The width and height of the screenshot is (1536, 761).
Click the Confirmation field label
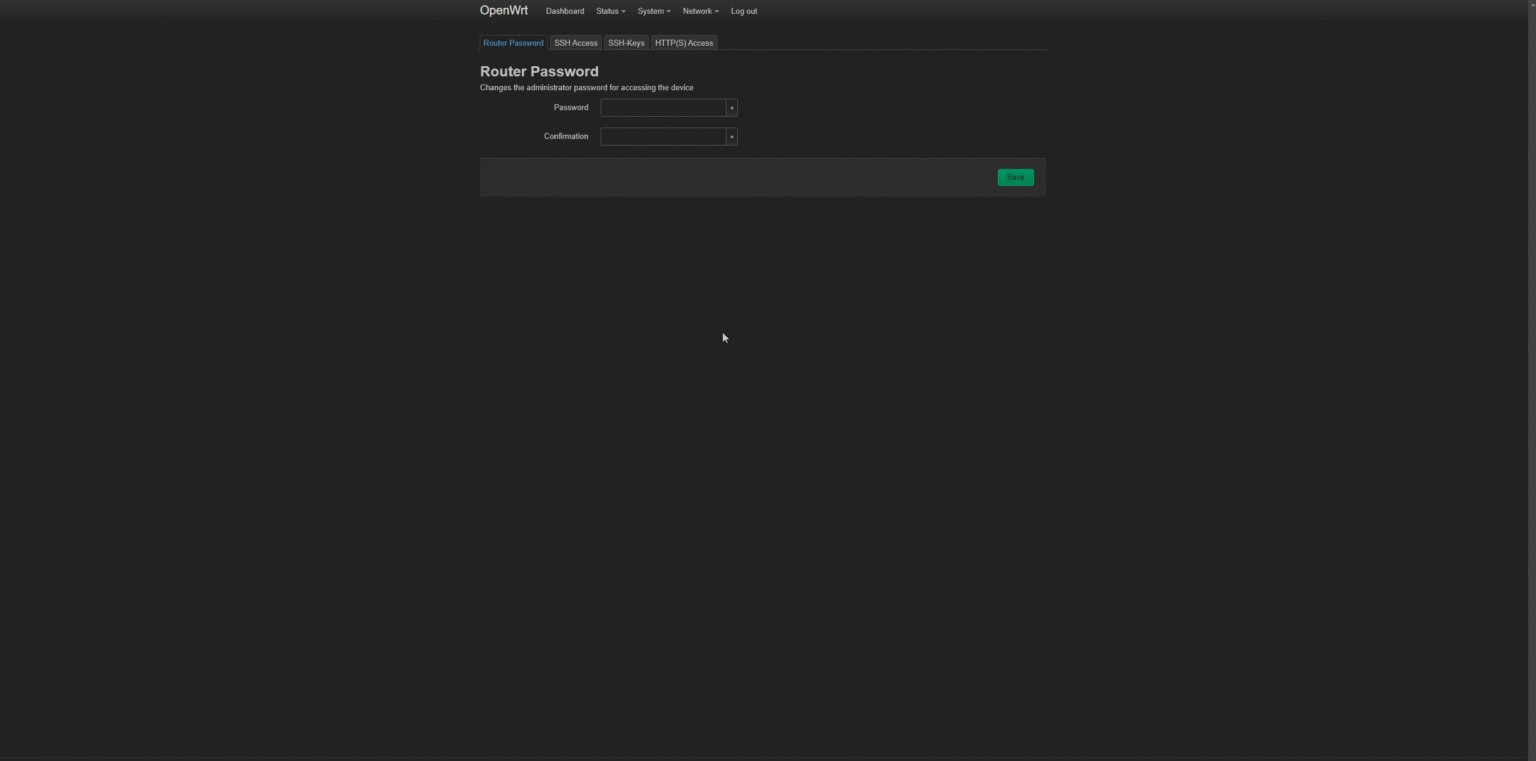point(566,136)
